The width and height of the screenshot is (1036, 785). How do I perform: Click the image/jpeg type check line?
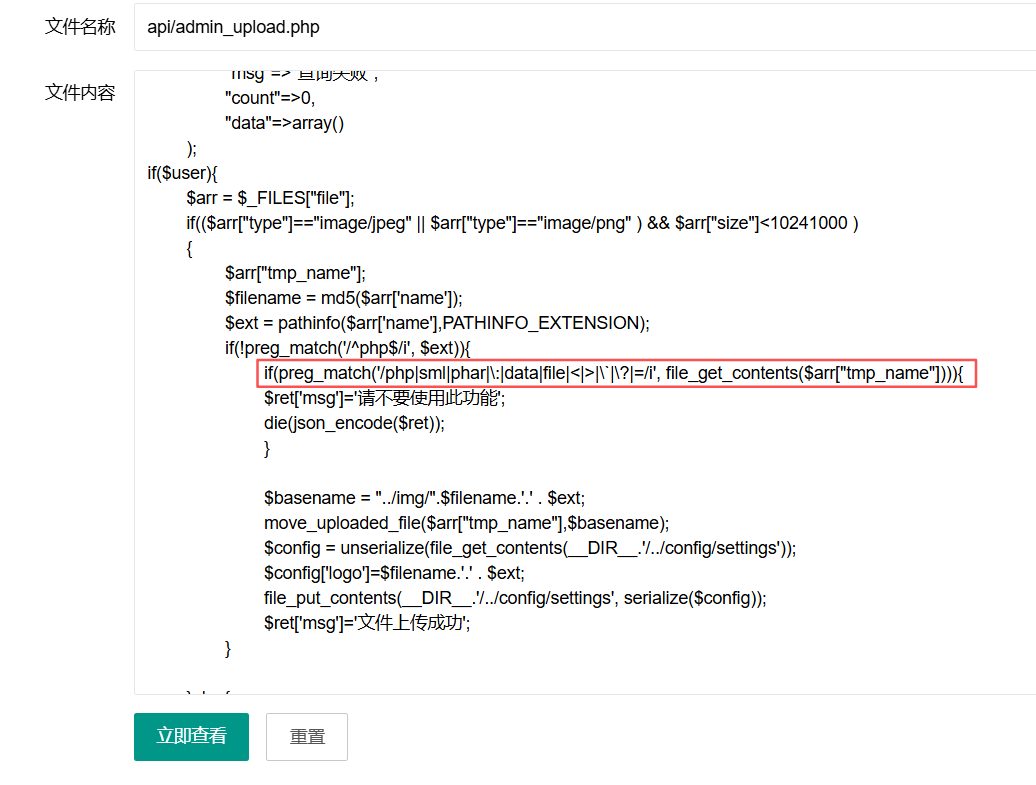522,223
